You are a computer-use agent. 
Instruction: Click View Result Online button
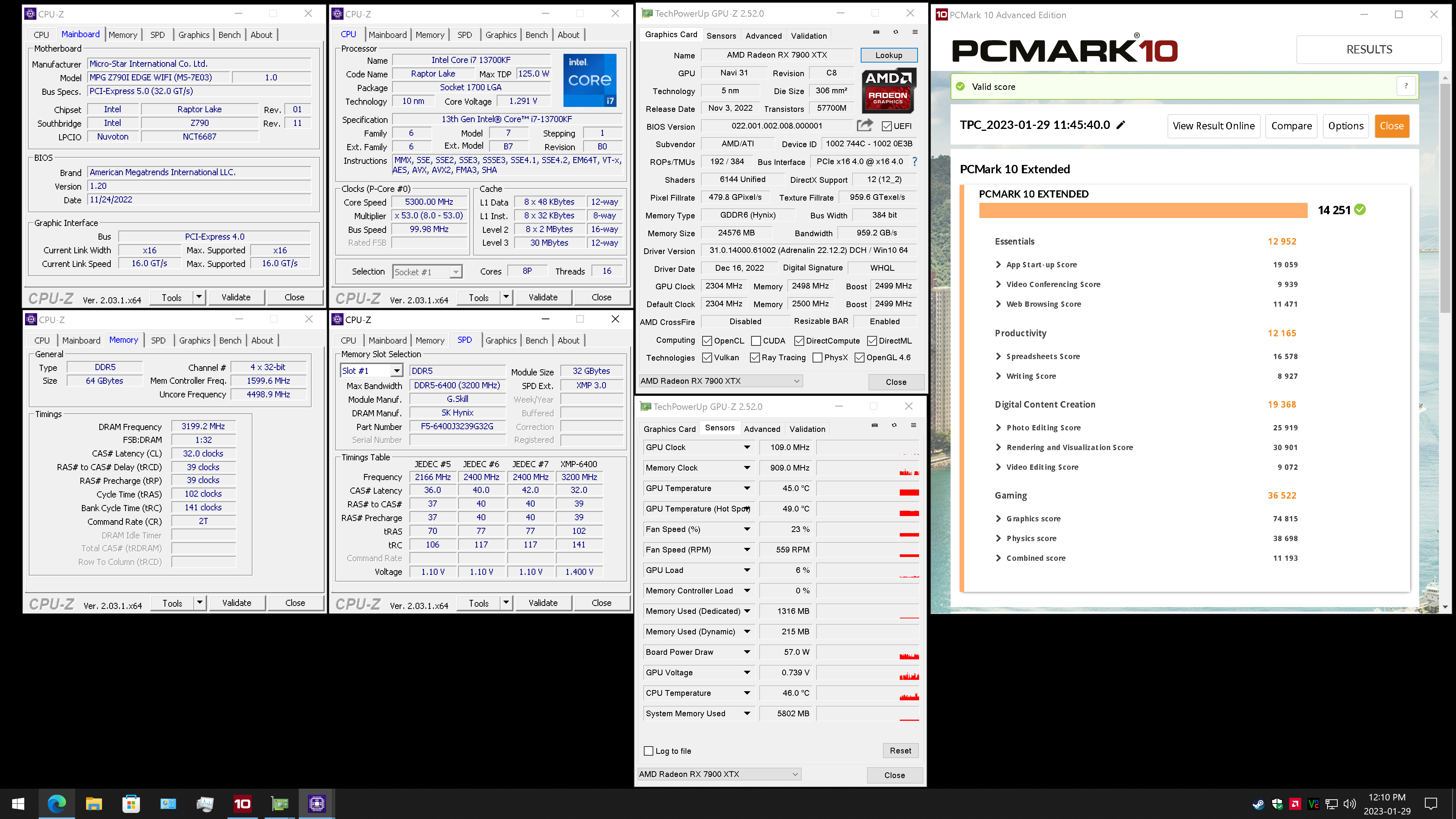pos(1213,126)
